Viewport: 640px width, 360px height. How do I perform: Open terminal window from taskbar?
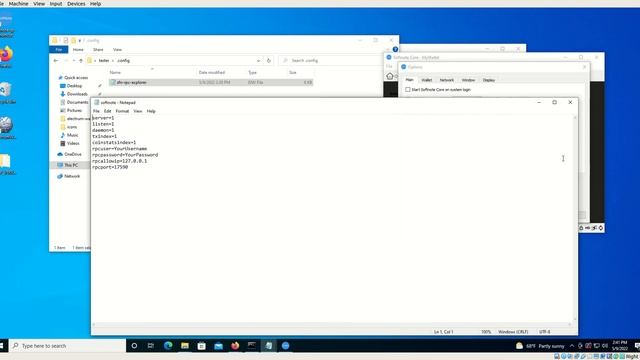pos(252,346)
